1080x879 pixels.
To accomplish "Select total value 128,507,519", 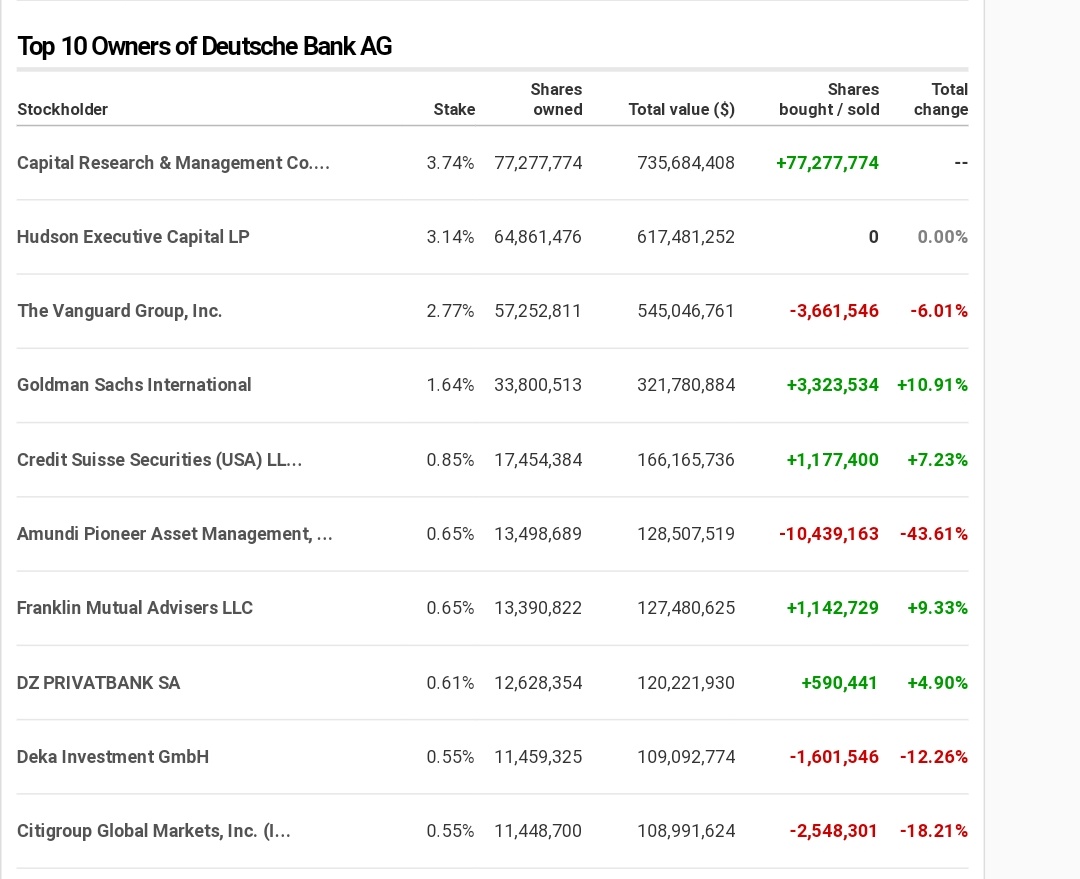I will [686, 534].
